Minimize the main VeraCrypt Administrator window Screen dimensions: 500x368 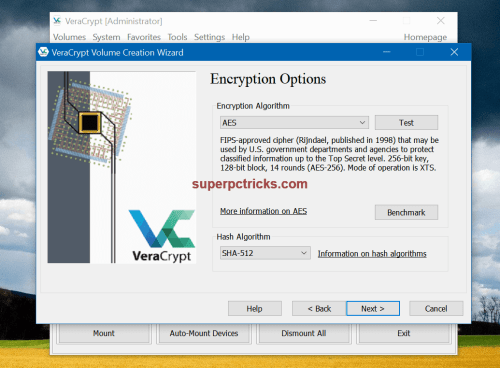(x=373, y=21)
